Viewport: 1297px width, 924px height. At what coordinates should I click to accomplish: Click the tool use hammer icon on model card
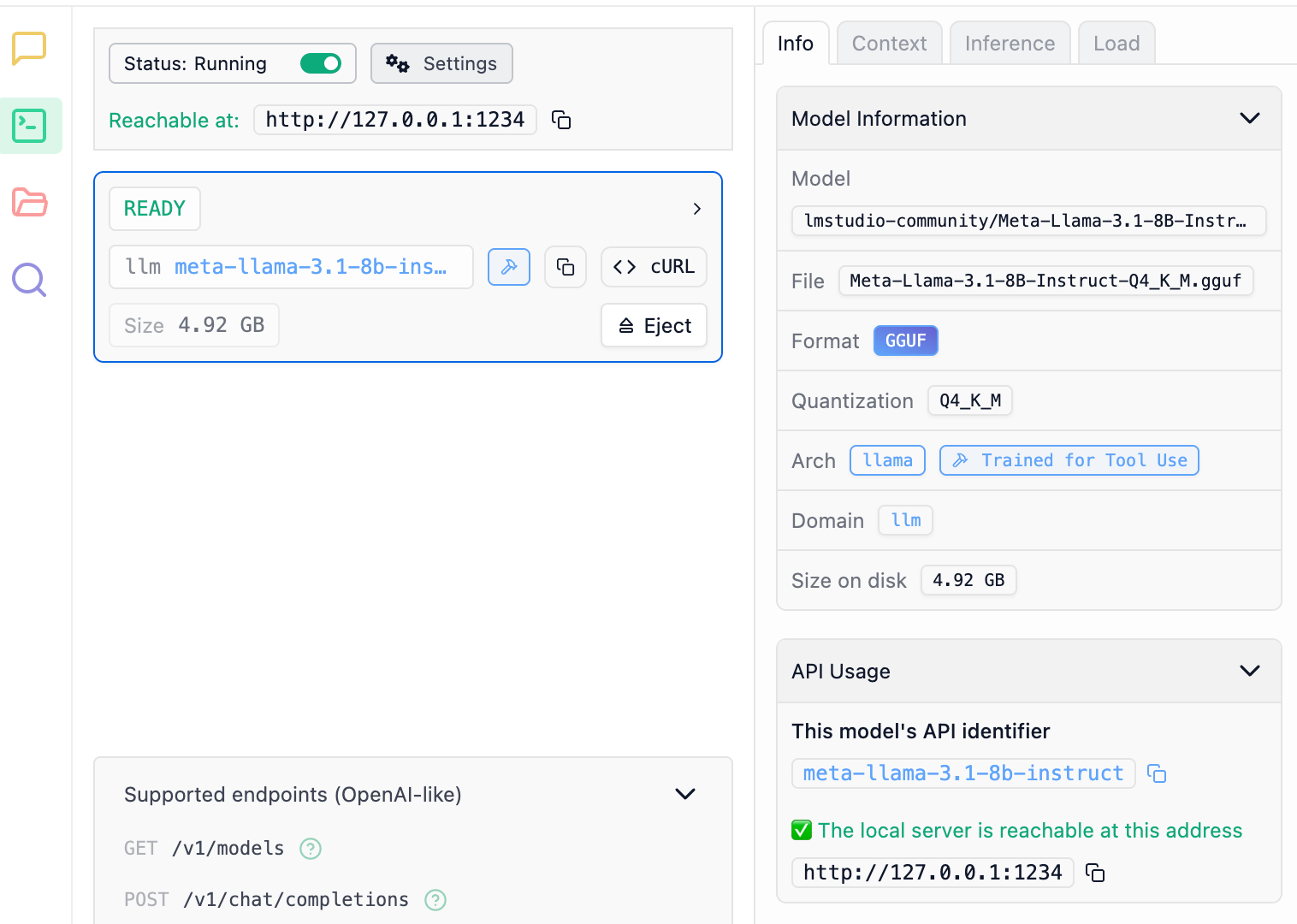509,267
